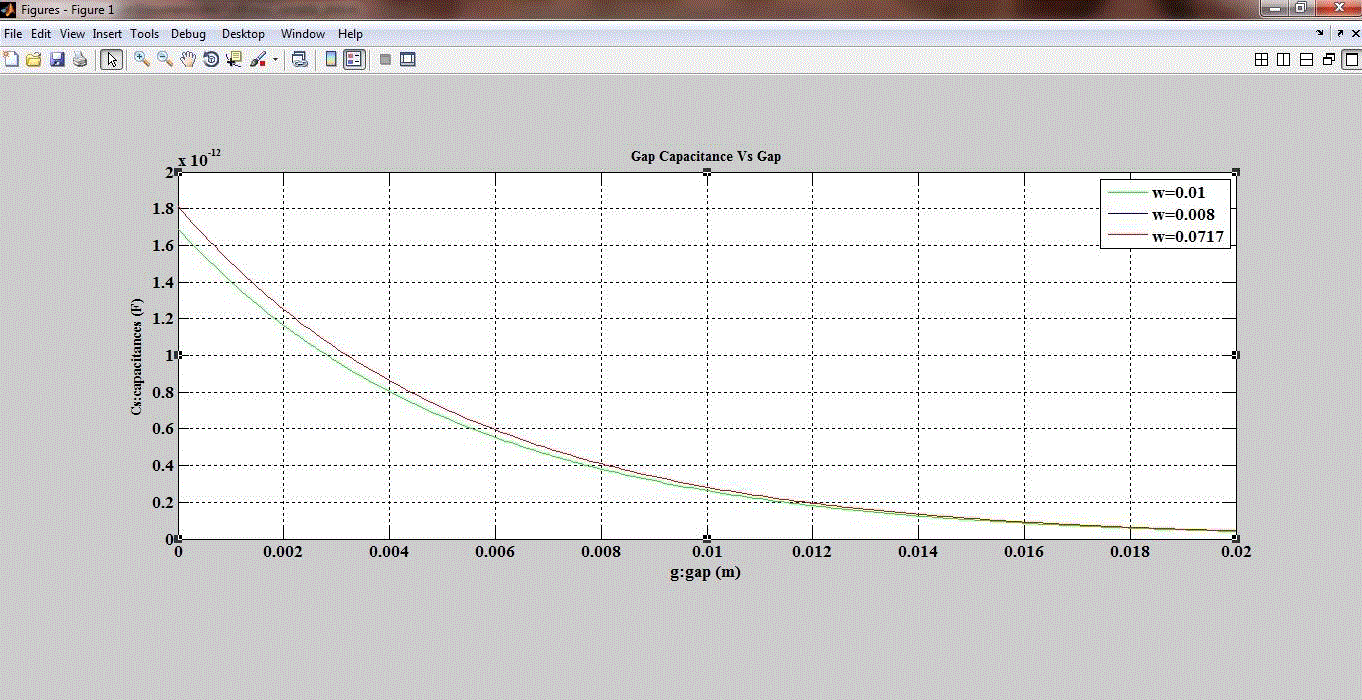Screen dimensions: 1362x700
Task: Toggle the Insert Colorbar button
Action: point(331,60)
